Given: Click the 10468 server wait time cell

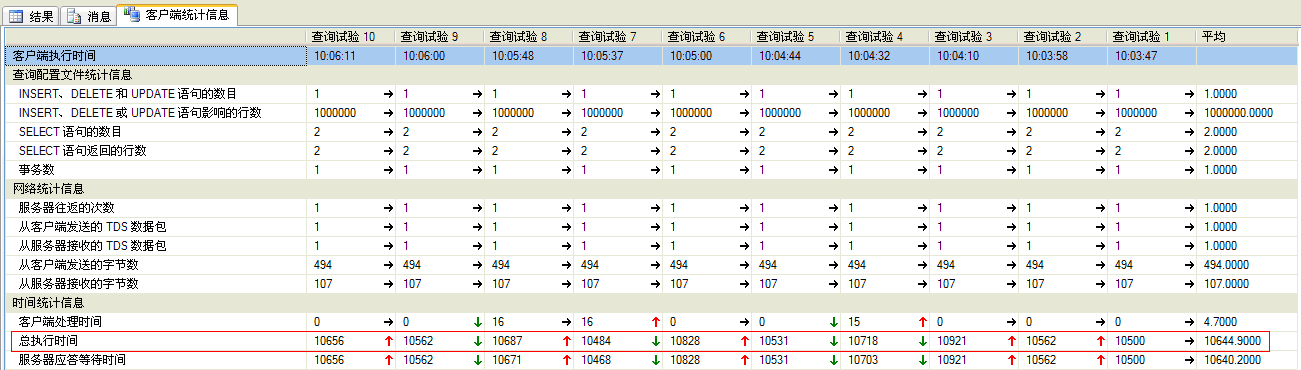Looking at the screenshot, I should (x=596, y=359).
